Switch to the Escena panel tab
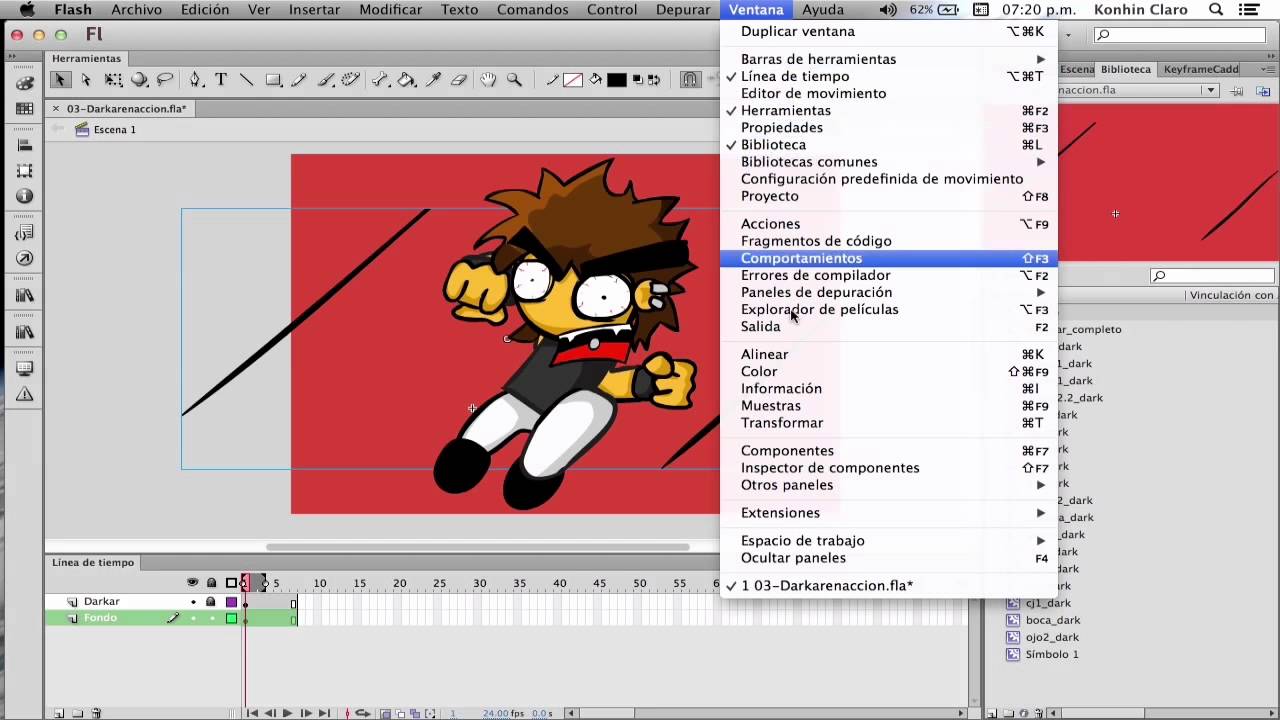Image resolution: width=1280 pixels, height=720 pixels. point(1077,69)
